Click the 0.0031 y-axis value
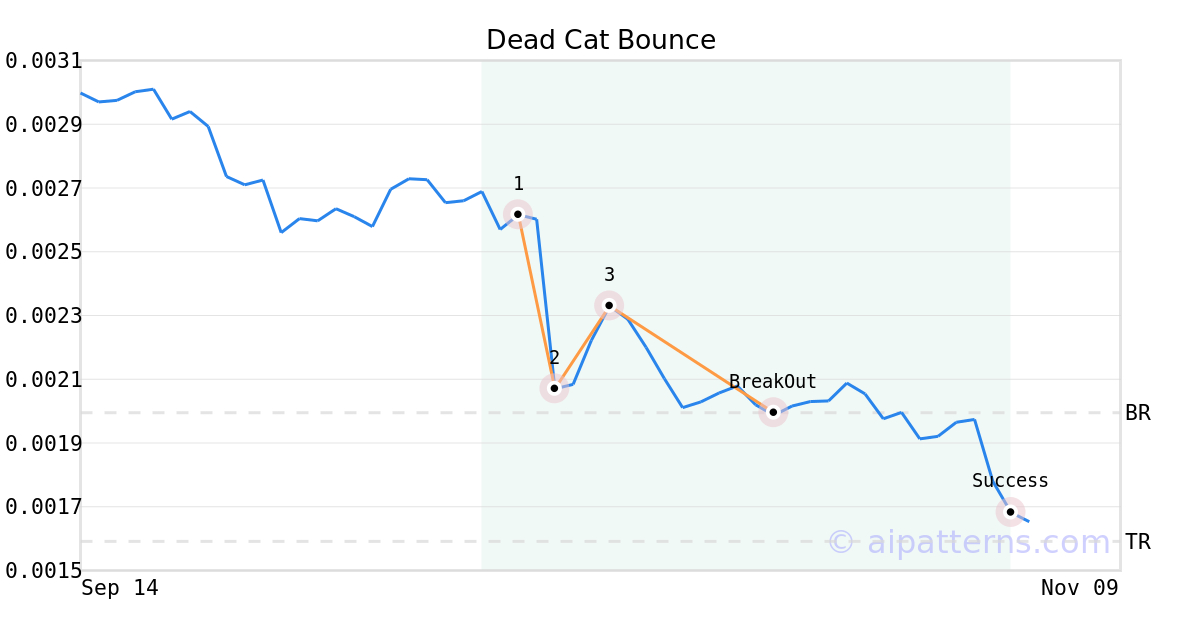1200x630 pixels. pos(43,61)
